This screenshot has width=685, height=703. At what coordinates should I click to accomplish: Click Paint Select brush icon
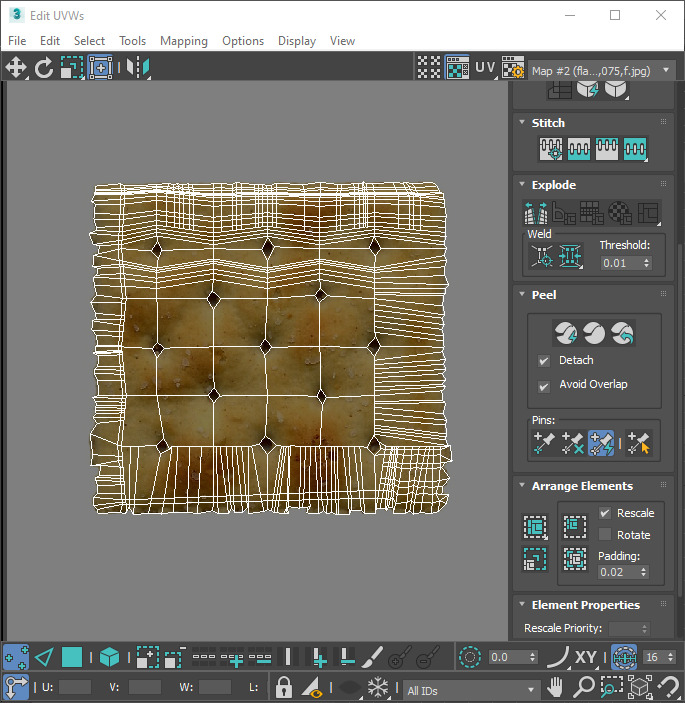coord(372,657)
